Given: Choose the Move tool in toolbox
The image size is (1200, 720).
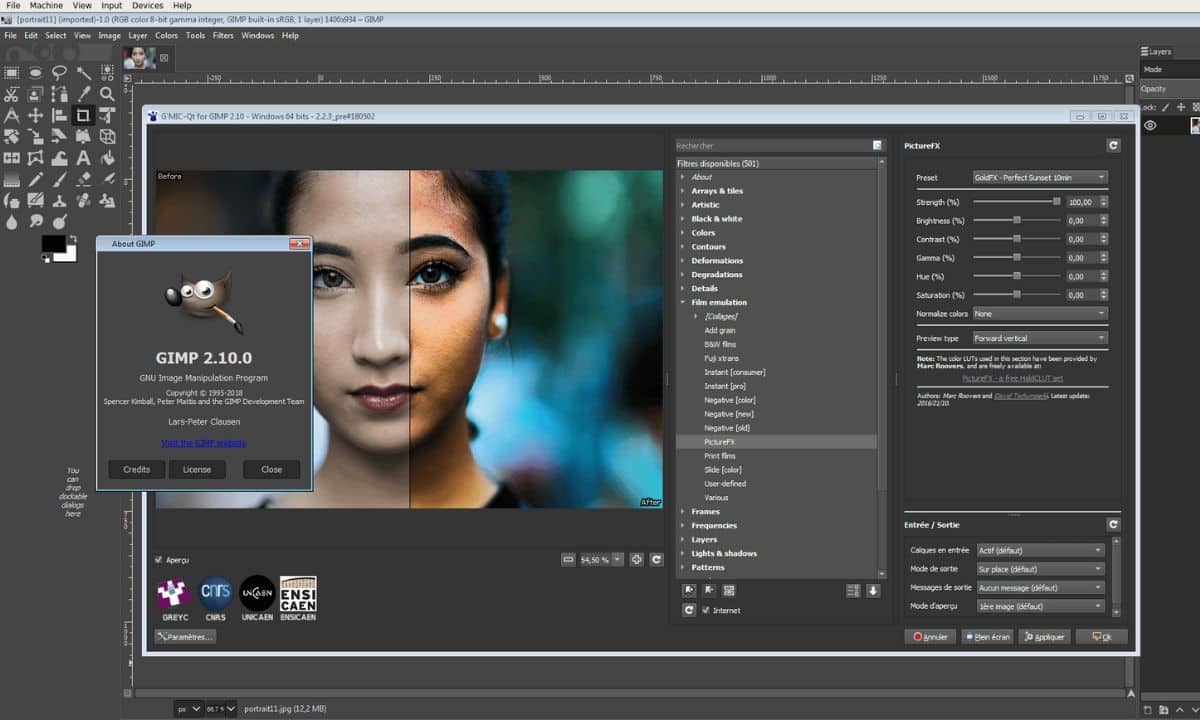Looking at the screenshot, I should [35, 115].
